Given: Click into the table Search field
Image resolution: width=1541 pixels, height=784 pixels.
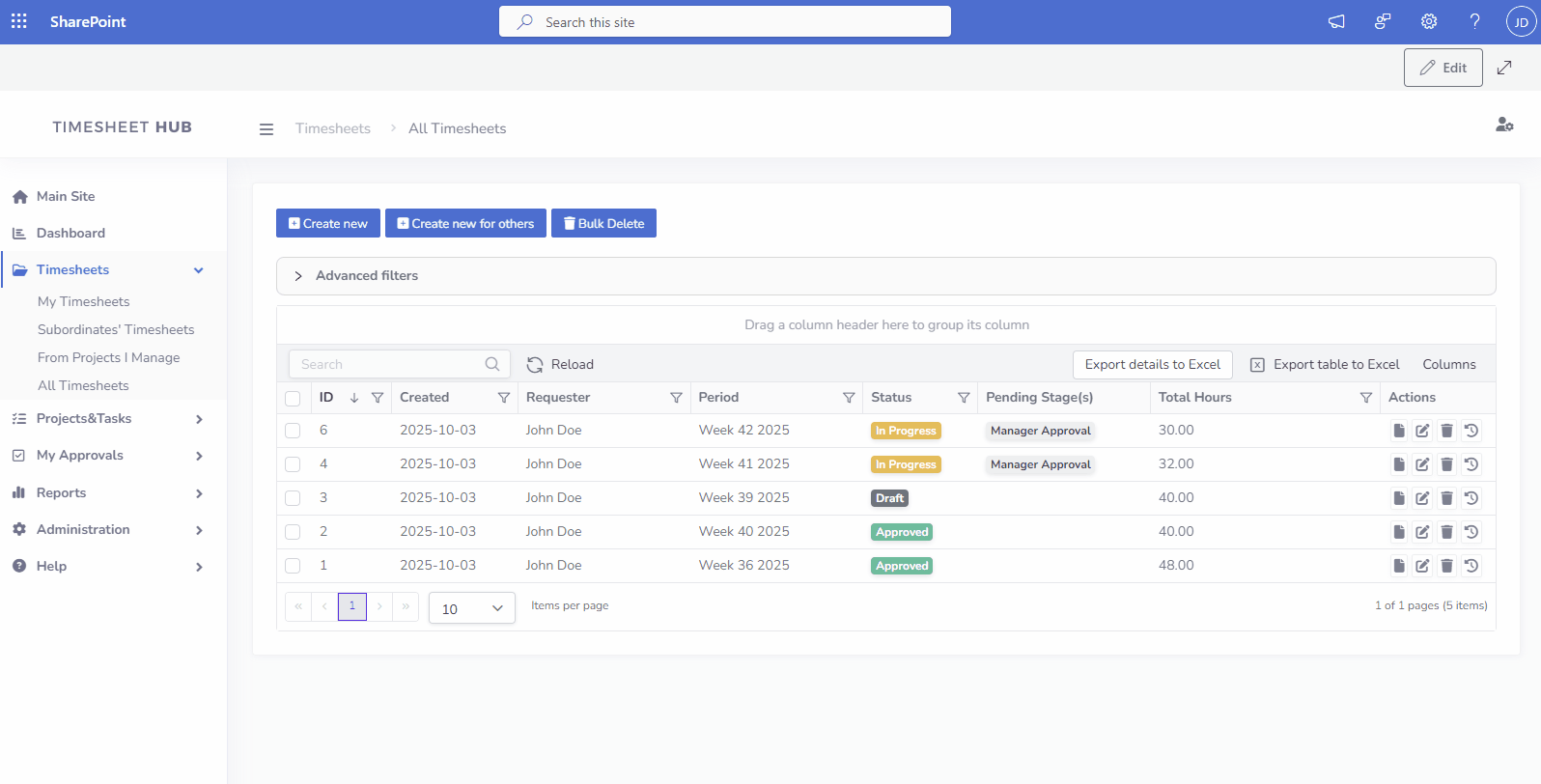Looking at the screenshot, I should (386, 364).
